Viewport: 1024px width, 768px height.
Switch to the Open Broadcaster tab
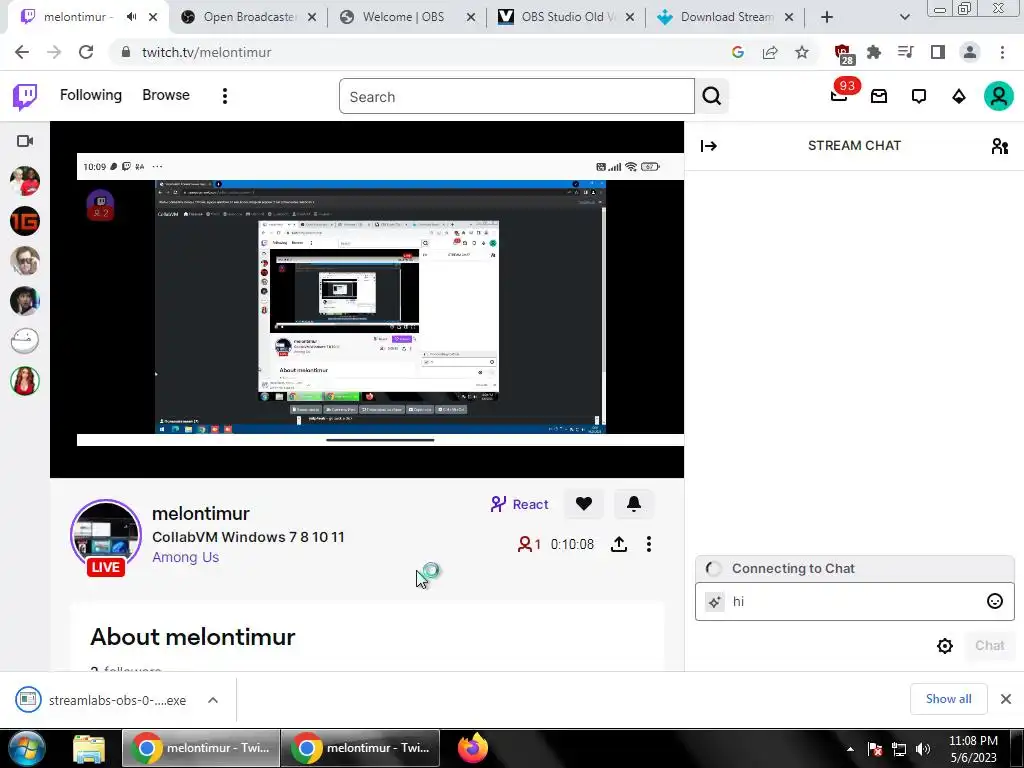point(248,17)
